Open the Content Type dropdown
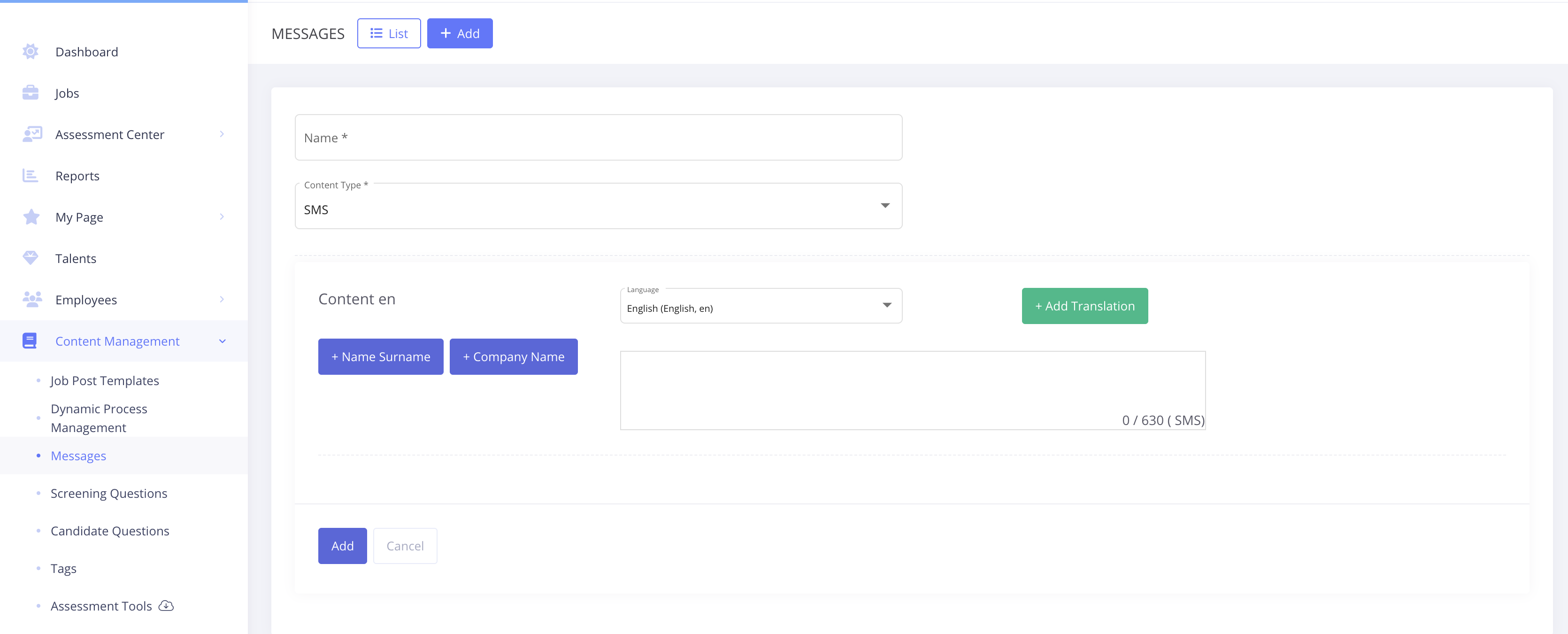 598,207
